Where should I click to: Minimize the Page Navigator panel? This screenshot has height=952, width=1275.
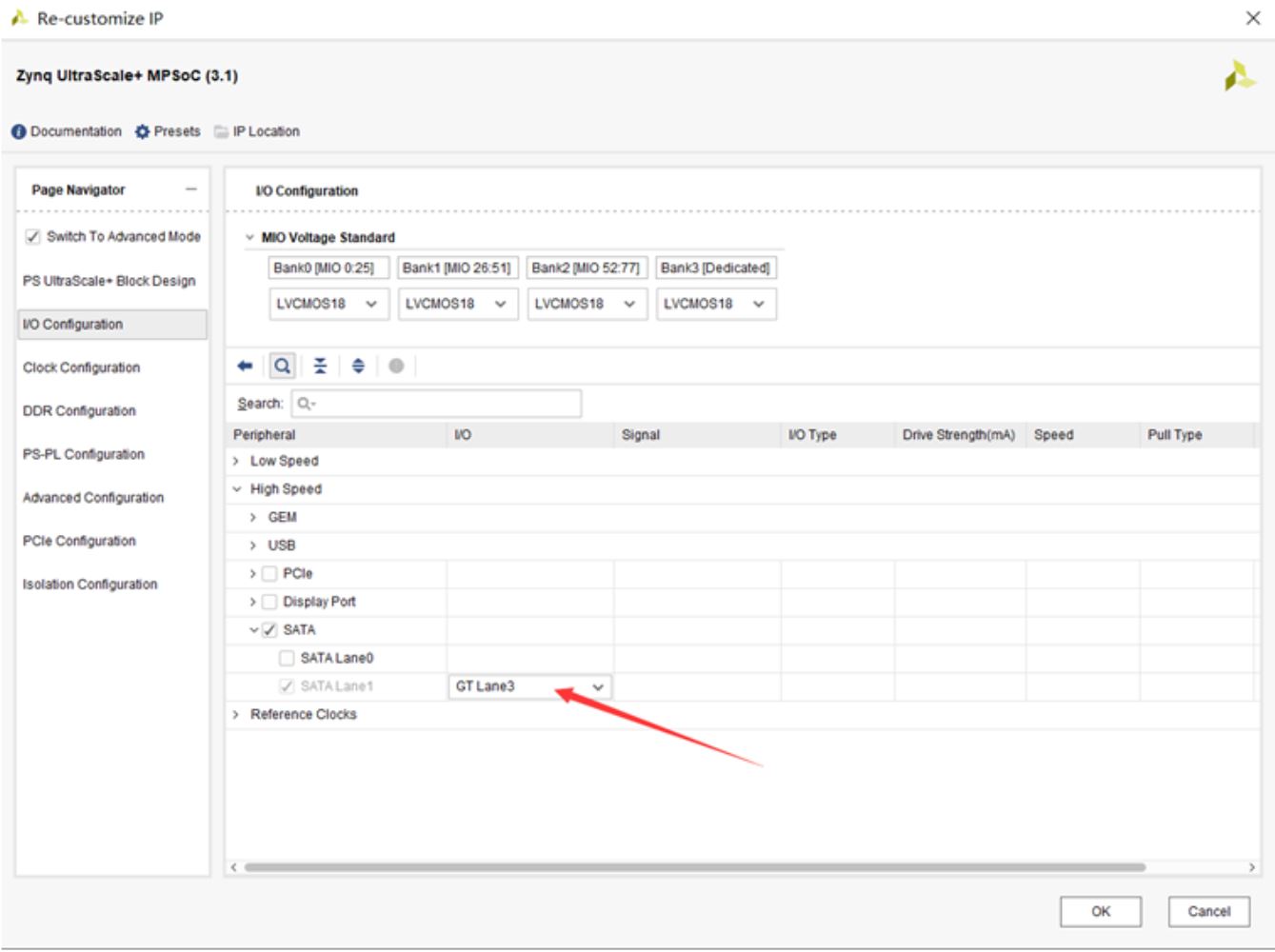coord(190,189)
